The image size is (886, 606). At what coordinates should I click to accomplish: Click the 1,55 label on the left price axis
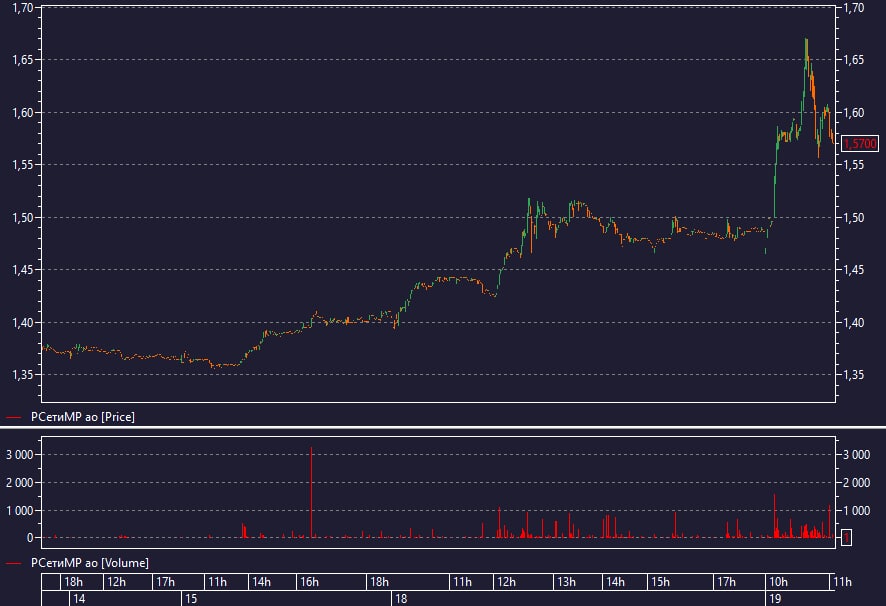click(23, 165)
